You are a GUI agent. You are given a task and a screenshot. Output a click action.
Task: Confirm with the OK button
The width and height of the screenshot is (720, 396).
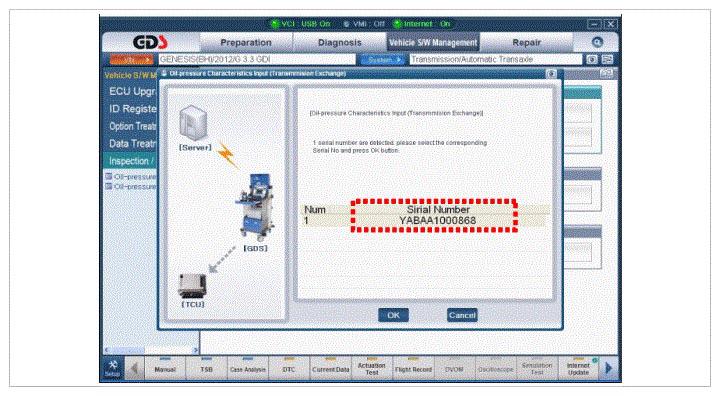pos(393,315)
